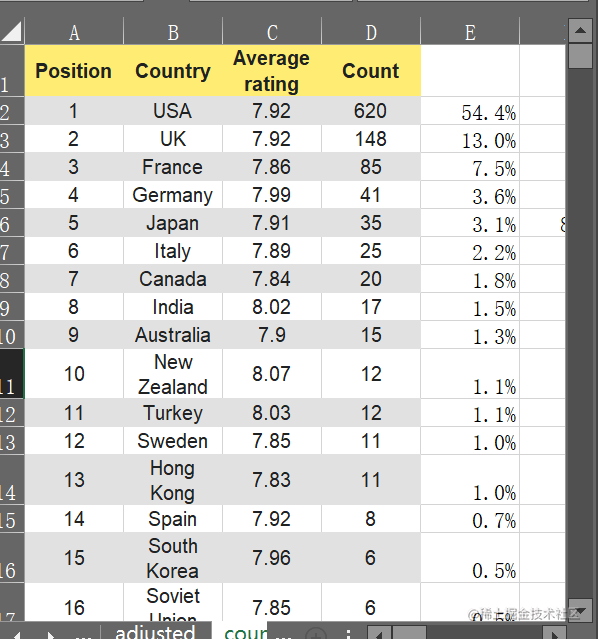This screenshot has height=639, width=598.
Task: Select the Average rating header cell
Action: (x=272, y=71)
